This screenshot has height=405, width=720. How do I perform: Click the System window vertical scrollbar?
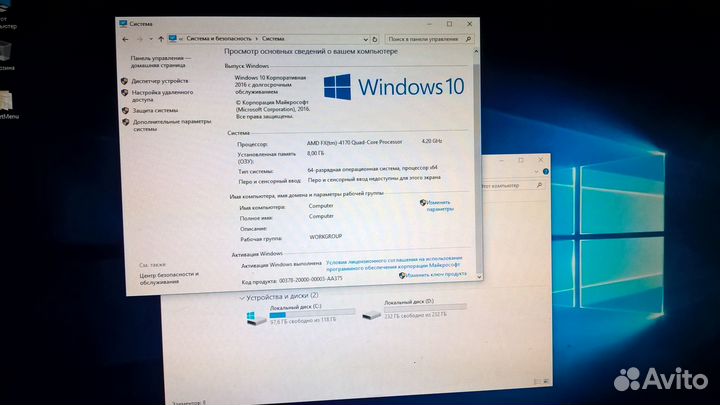tap(477, 163)
